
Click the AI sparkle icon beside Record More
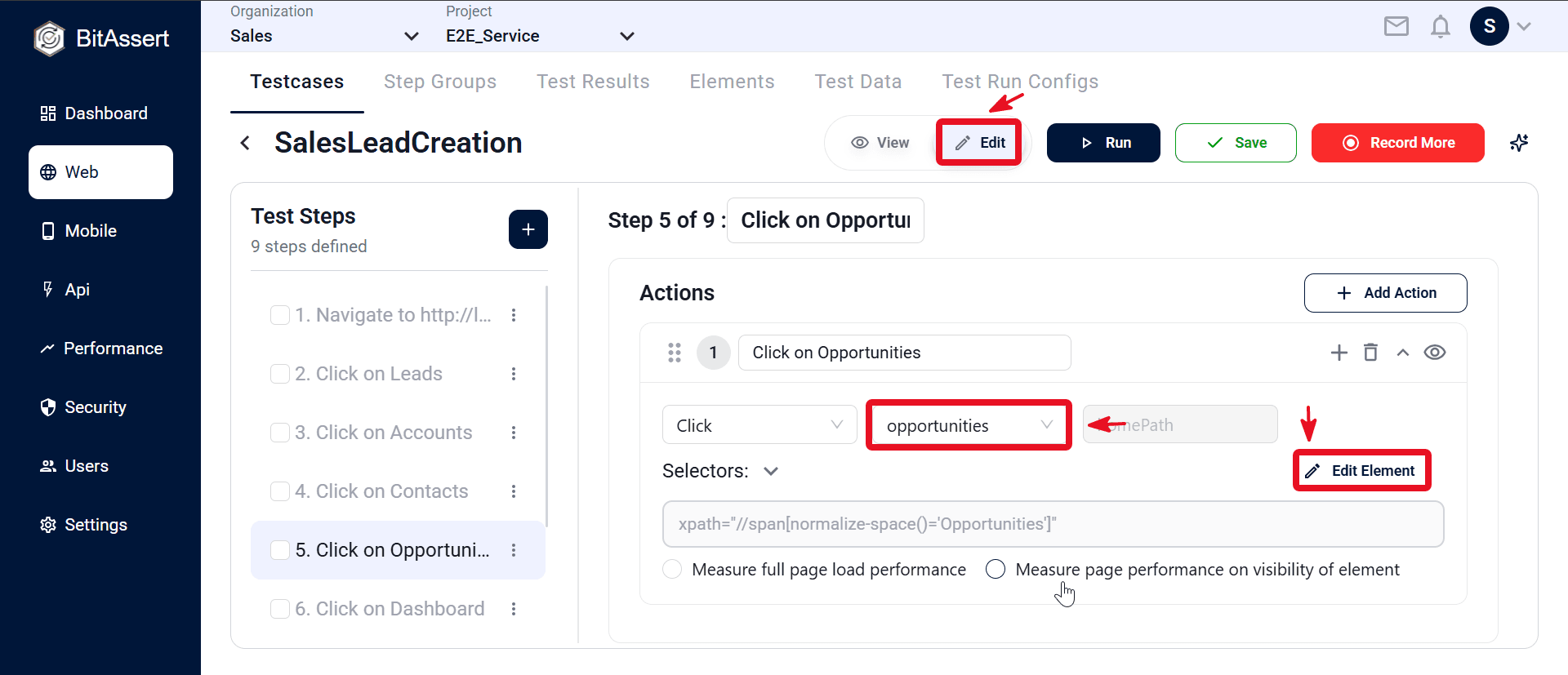[x=1519, y=143]
